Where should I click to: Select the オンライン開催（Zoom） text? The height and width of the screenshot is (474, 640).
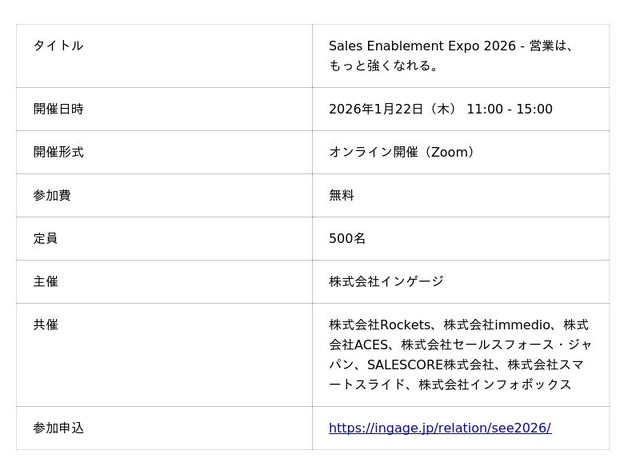[401, 152]
